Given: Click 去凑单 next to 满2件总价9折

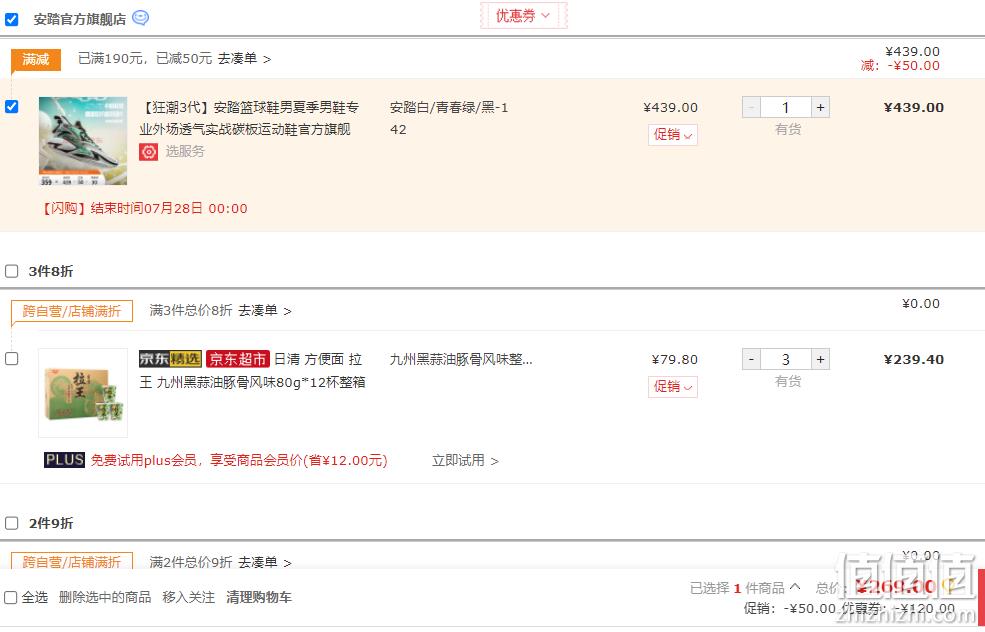Looking at the screenshot, I should pos(264,562).
